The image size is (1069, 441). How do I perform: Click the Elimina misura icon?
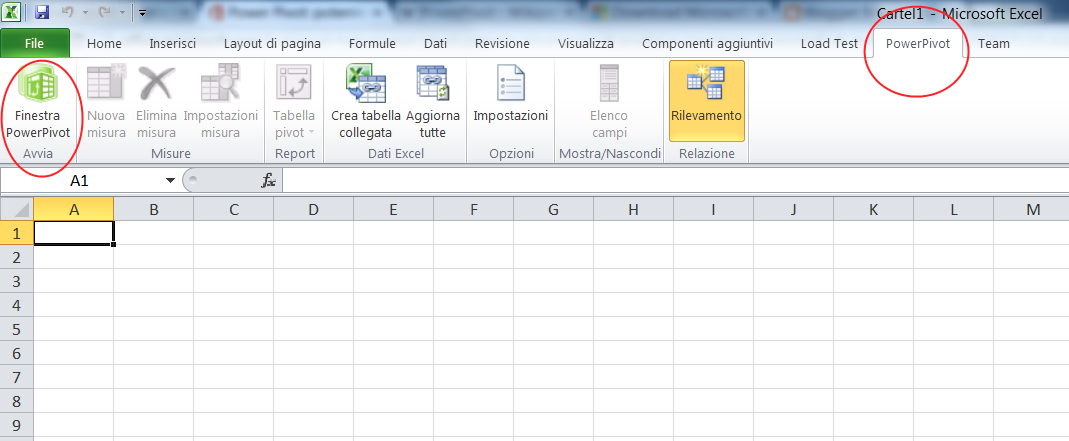pyautogui.click(x=156, y=82)
